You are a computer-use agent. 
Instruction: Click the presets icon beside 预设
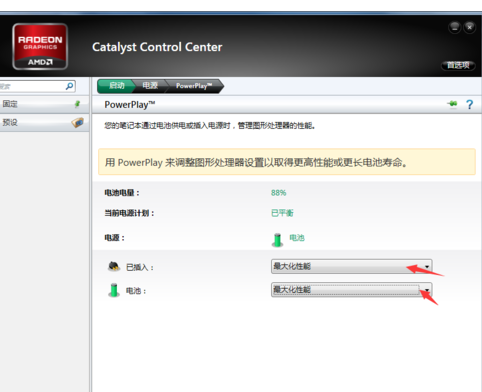point(78,122)
